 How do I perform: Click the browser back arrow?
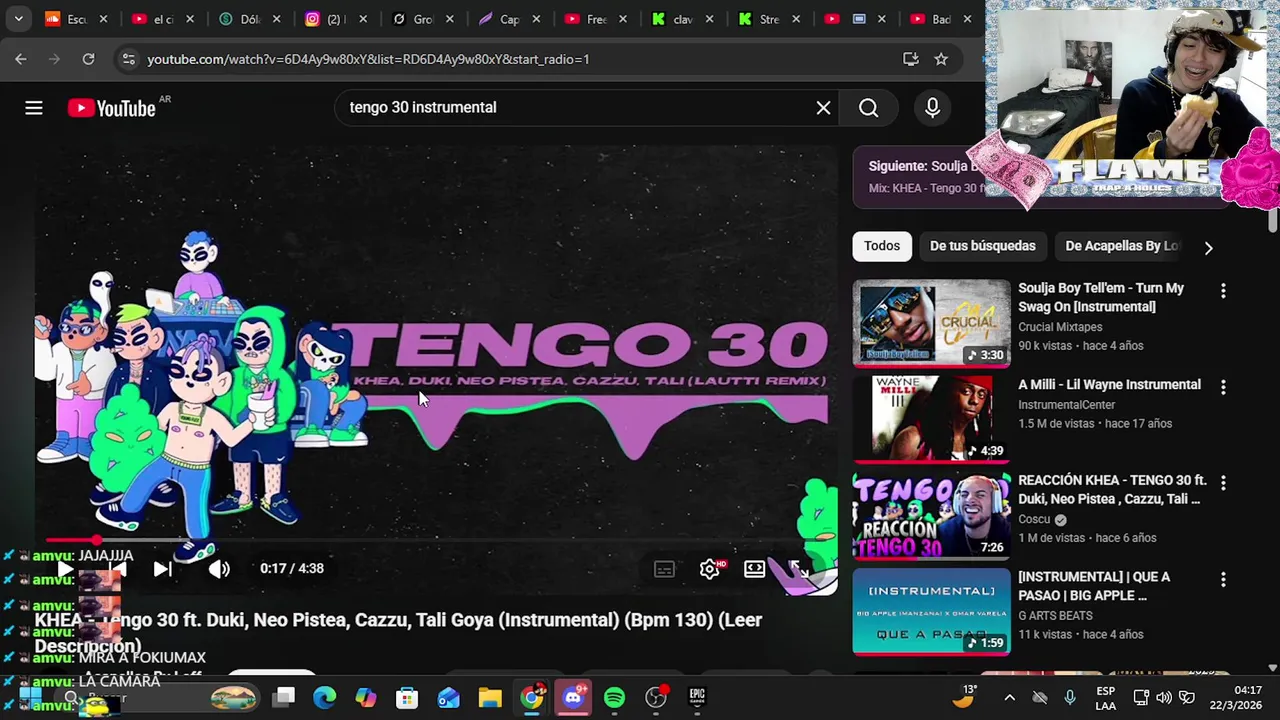[x=21, y=59]
